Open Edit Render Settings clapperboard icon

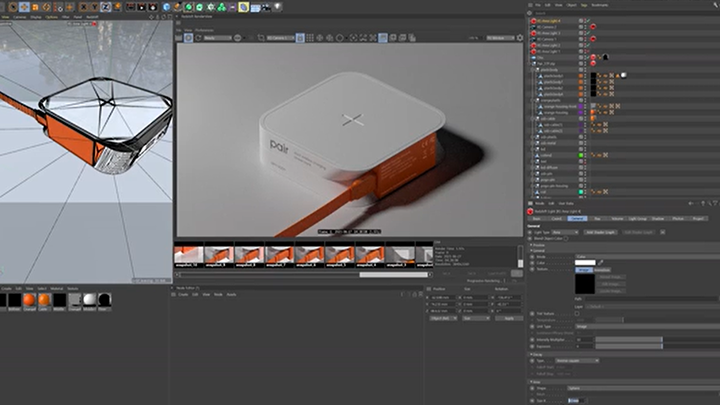pos(153,7)
